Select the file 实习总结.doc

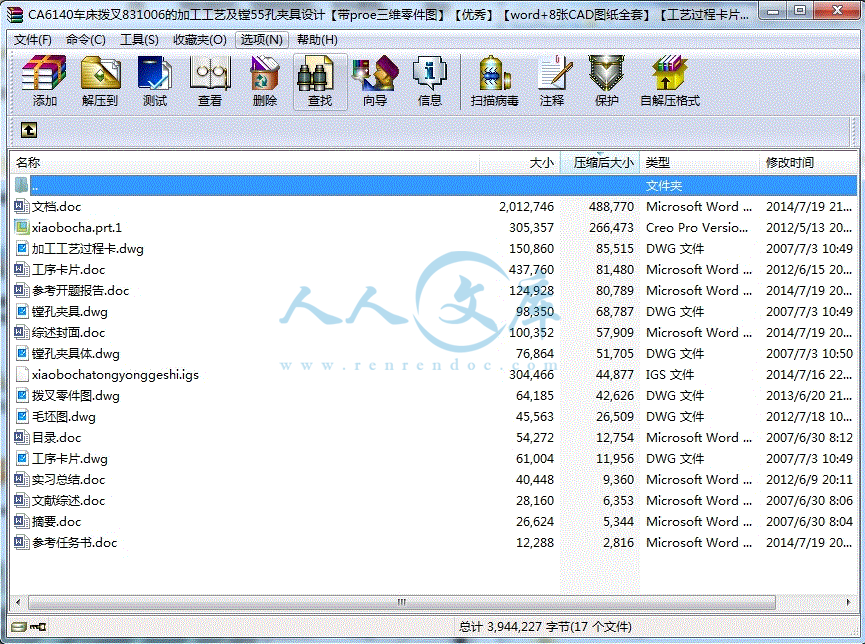click(x=68, y=479)
